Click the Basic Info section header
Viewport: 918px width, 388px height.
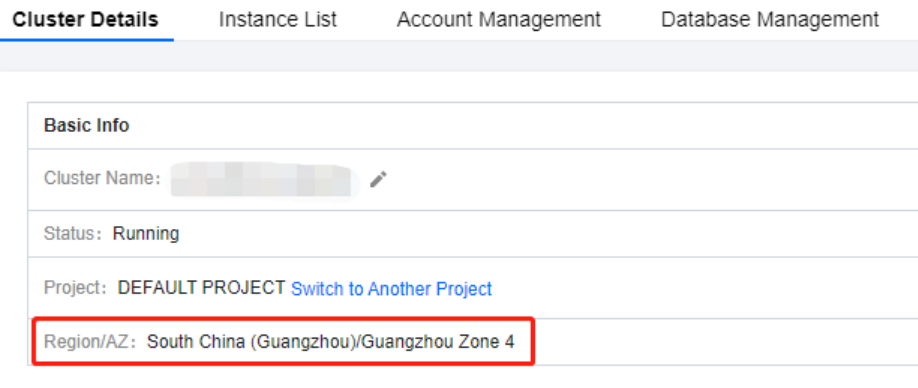87,125
